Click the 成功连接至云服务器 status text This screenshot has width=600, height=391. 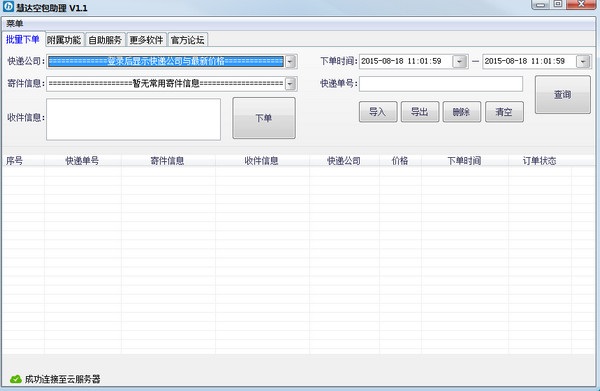(62, 379)
